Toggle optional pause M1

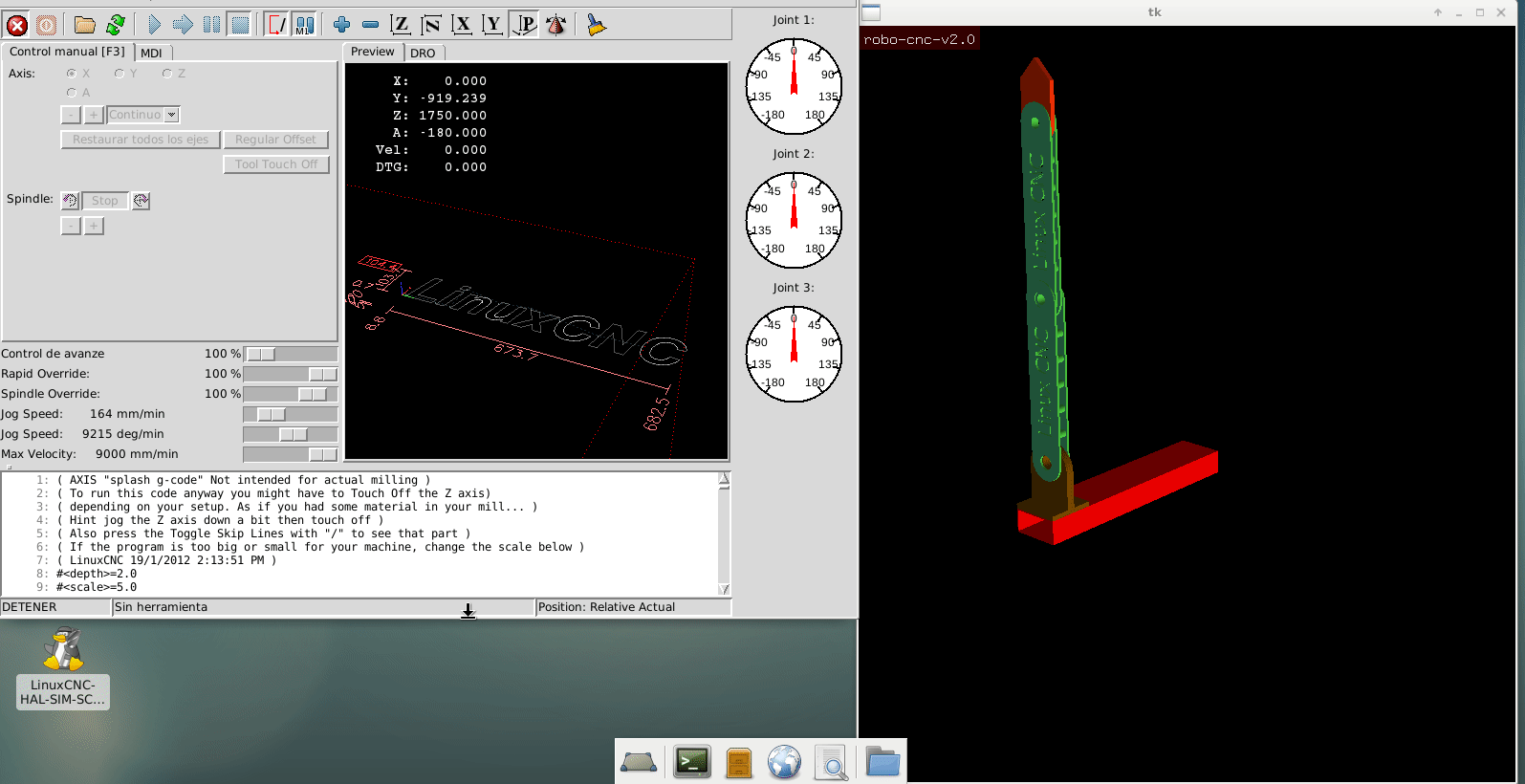(304, 25)
